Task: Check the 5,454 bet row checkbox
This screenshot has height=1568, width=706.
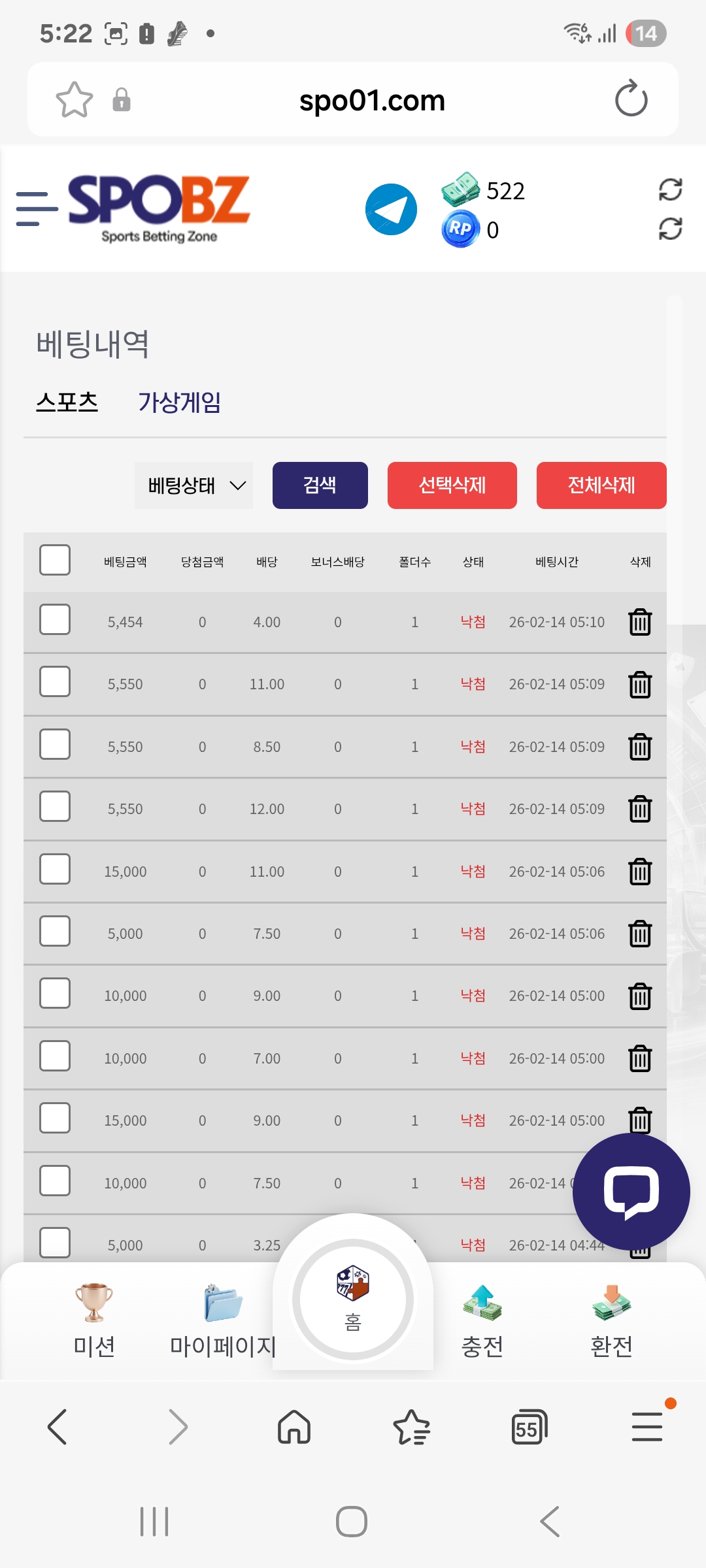Action: [x=55, y=619]
